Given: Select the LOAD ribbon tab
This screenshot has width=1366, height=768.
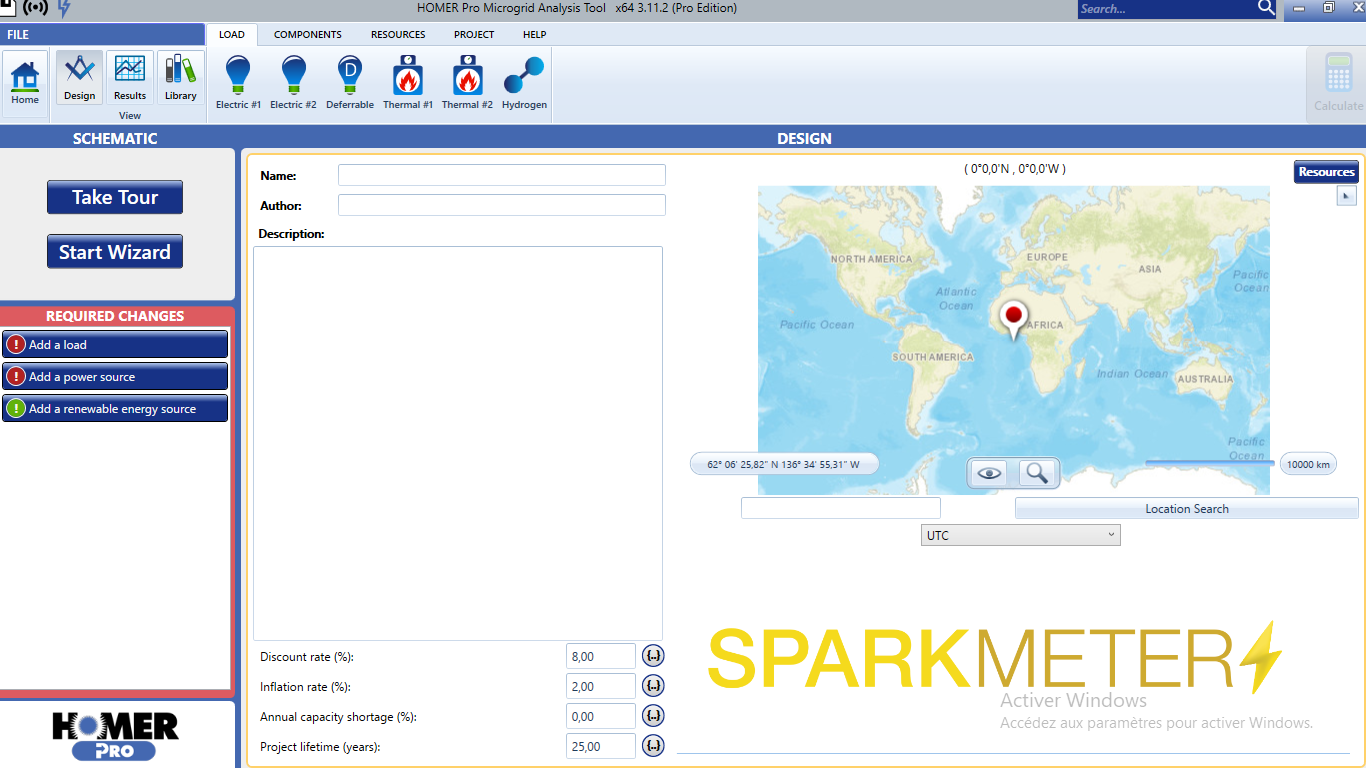Looking at the screenshot, I should click(x=232, y=34).
